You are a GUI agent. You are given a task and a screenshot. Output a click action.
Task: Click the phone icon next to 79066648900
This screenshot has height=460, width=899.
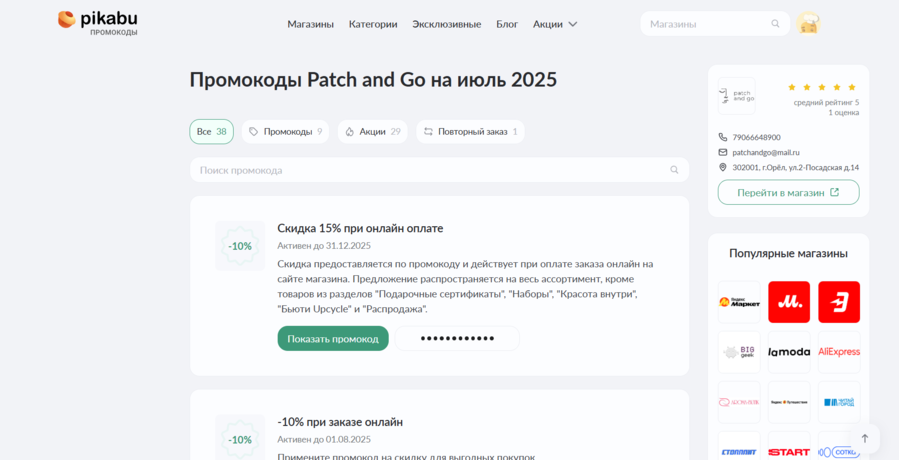click(722, 137)
